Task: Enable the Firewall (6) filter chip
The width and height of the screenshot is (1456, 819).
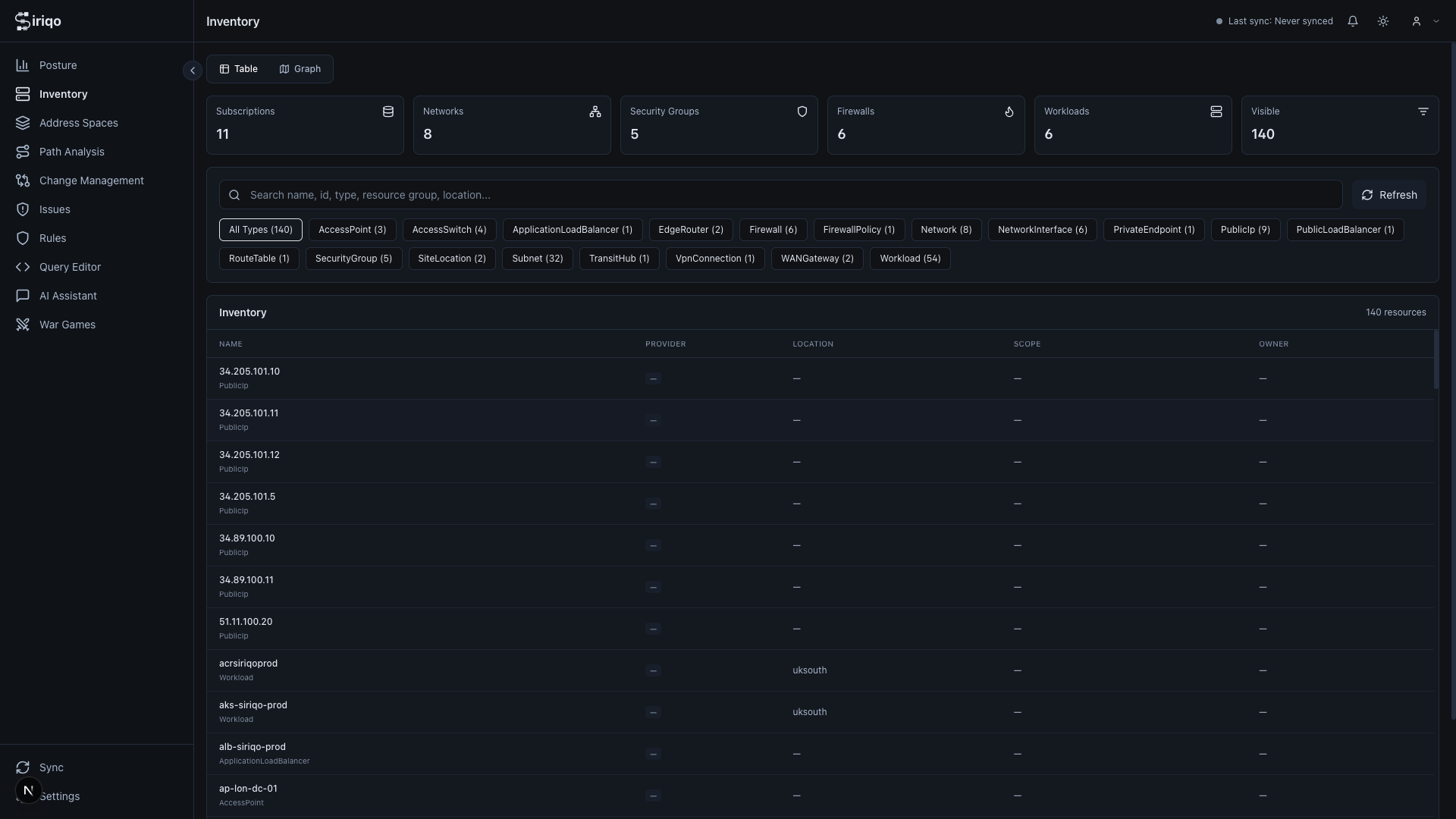Action: pos(773,230)
